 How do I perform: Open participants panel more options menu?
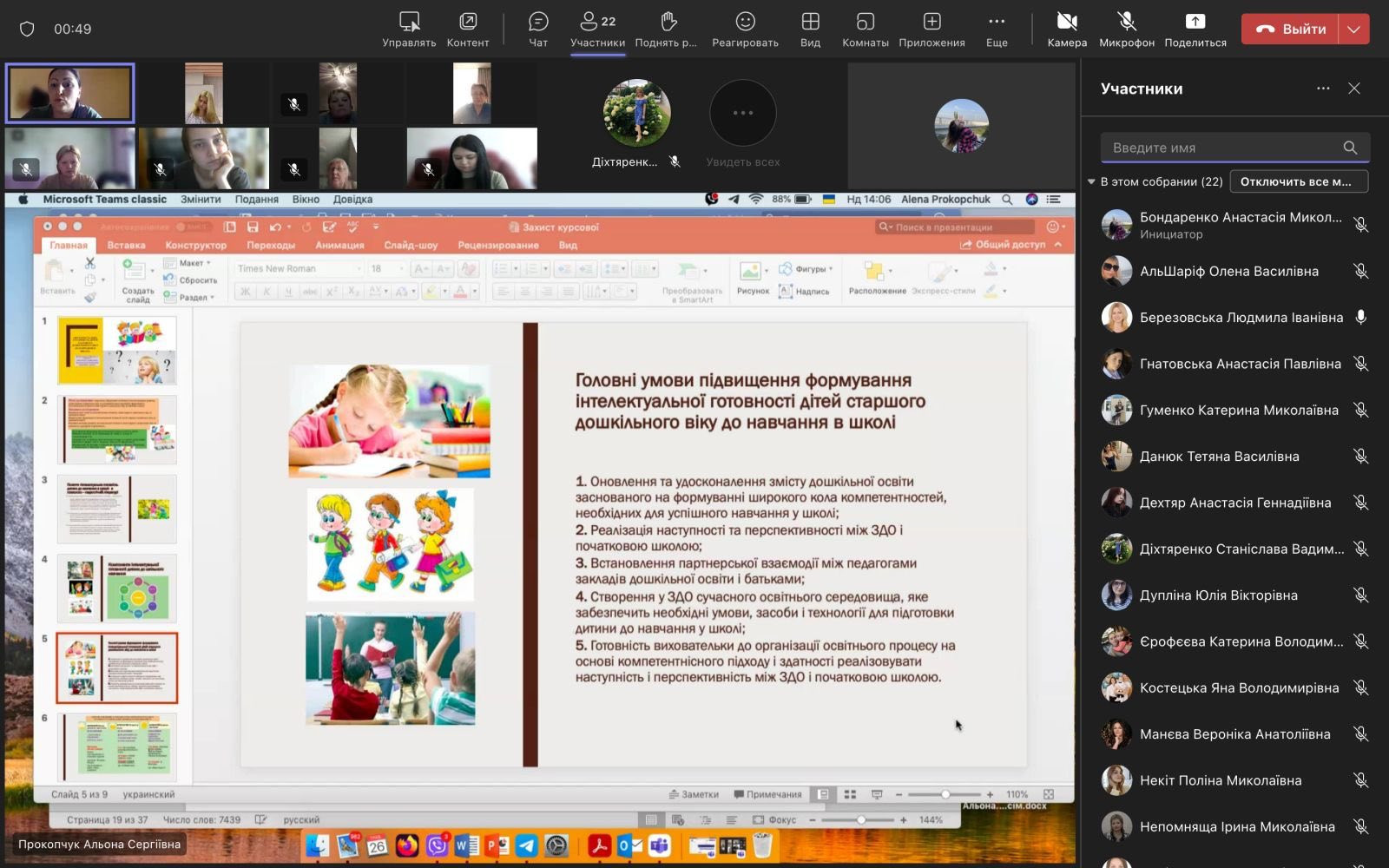click(1323, 89)
